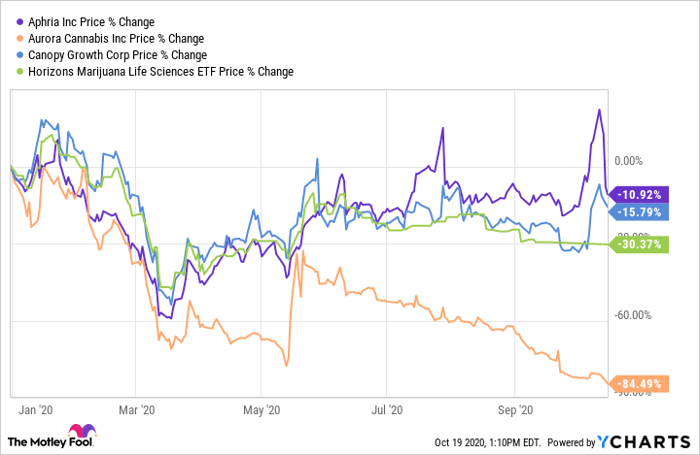Select the Canopy Growth Corp legend label
The height and width of the screenshot is (455, 700).
116,54
